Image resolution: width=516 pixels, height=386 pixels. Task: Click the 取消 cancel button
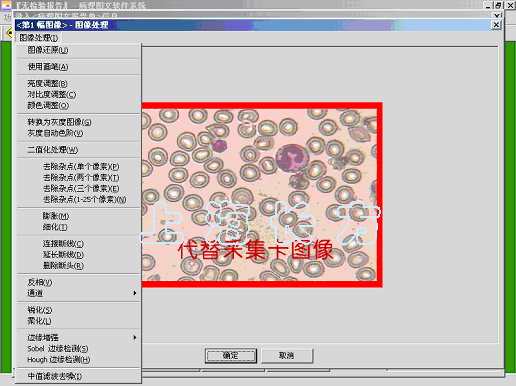[287, 356]
